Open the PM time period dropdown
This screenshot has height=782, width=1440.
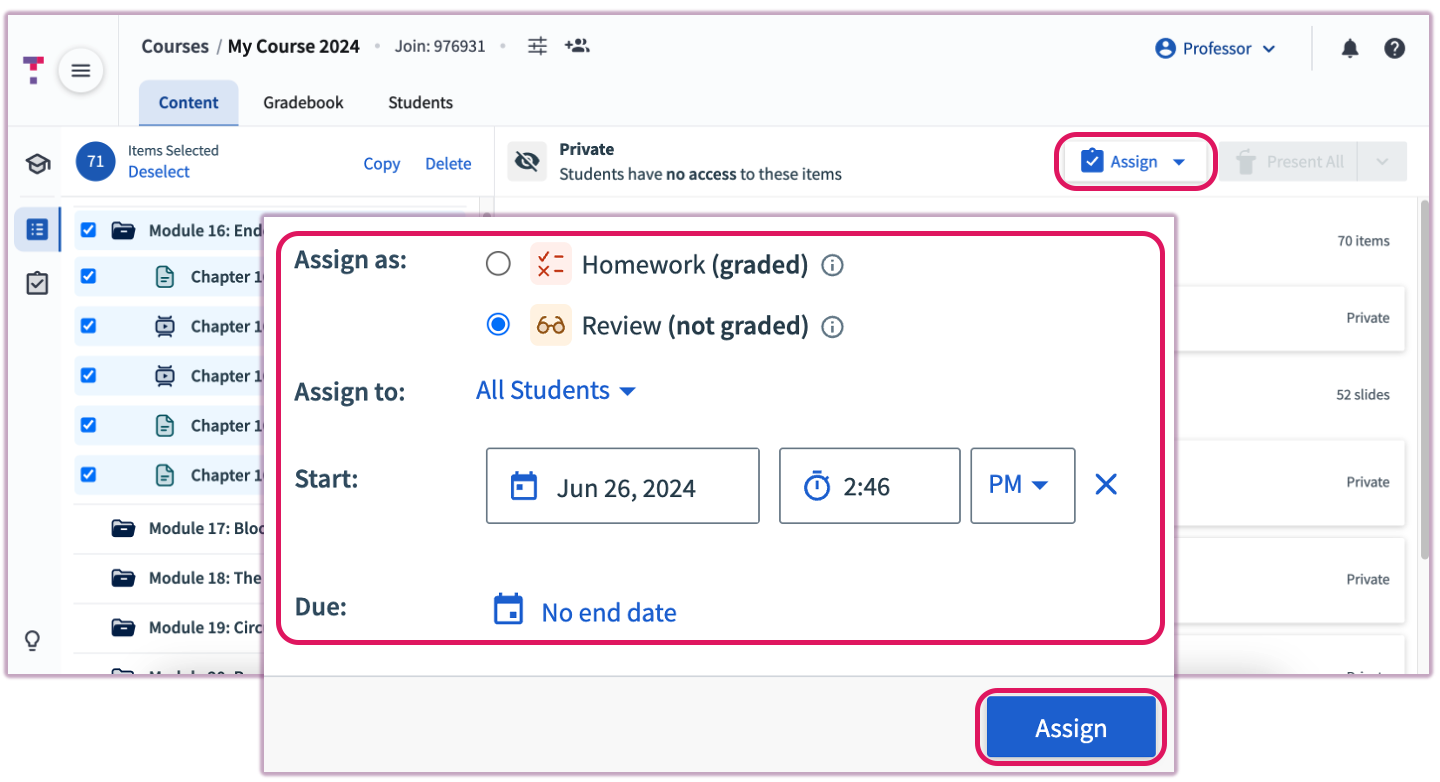(x=1022, y=485)
